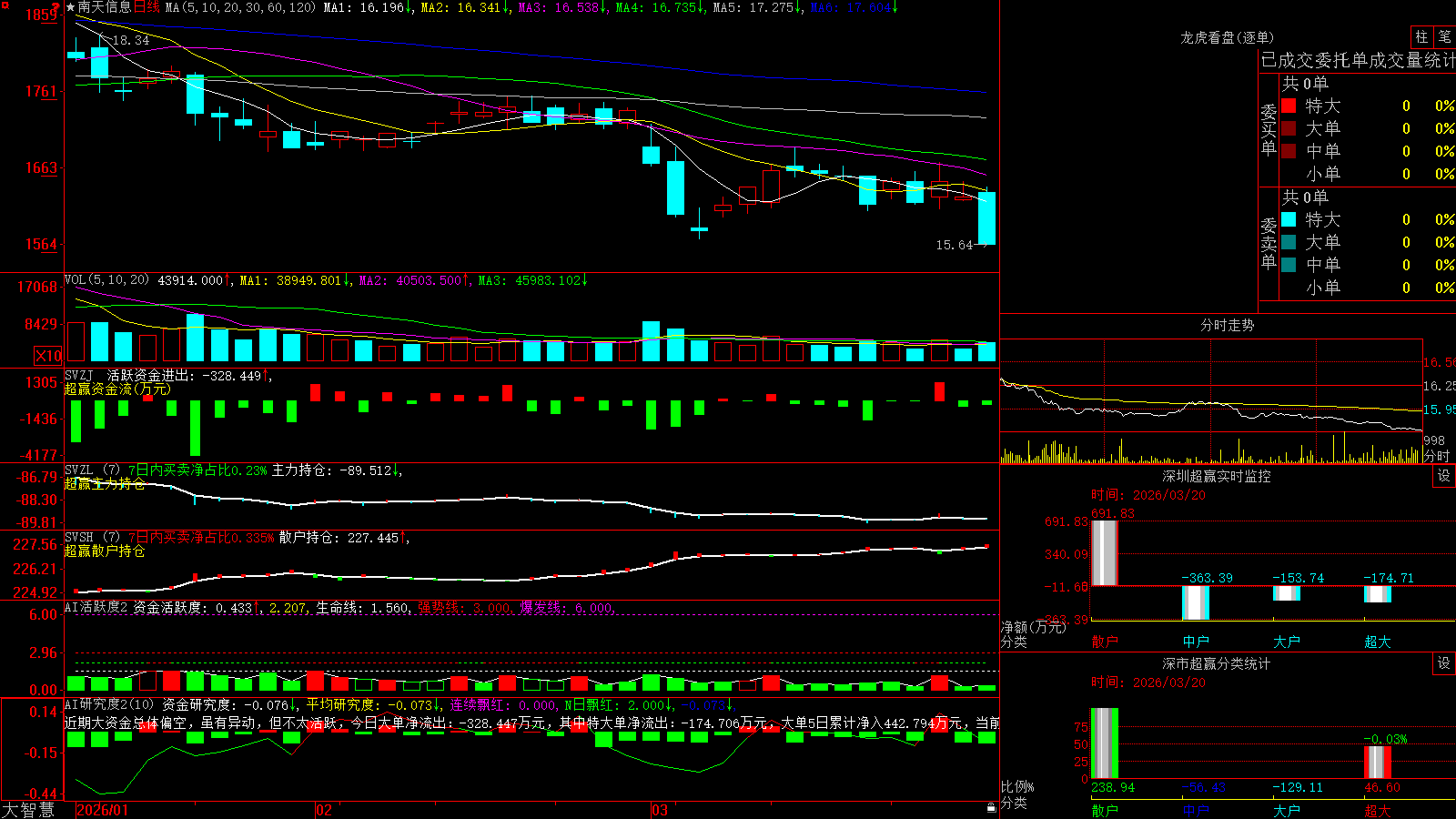Click 爆发线: 6.000 label
The width and height of the screenshot is (1456, 819).
[x=567, y=607]
